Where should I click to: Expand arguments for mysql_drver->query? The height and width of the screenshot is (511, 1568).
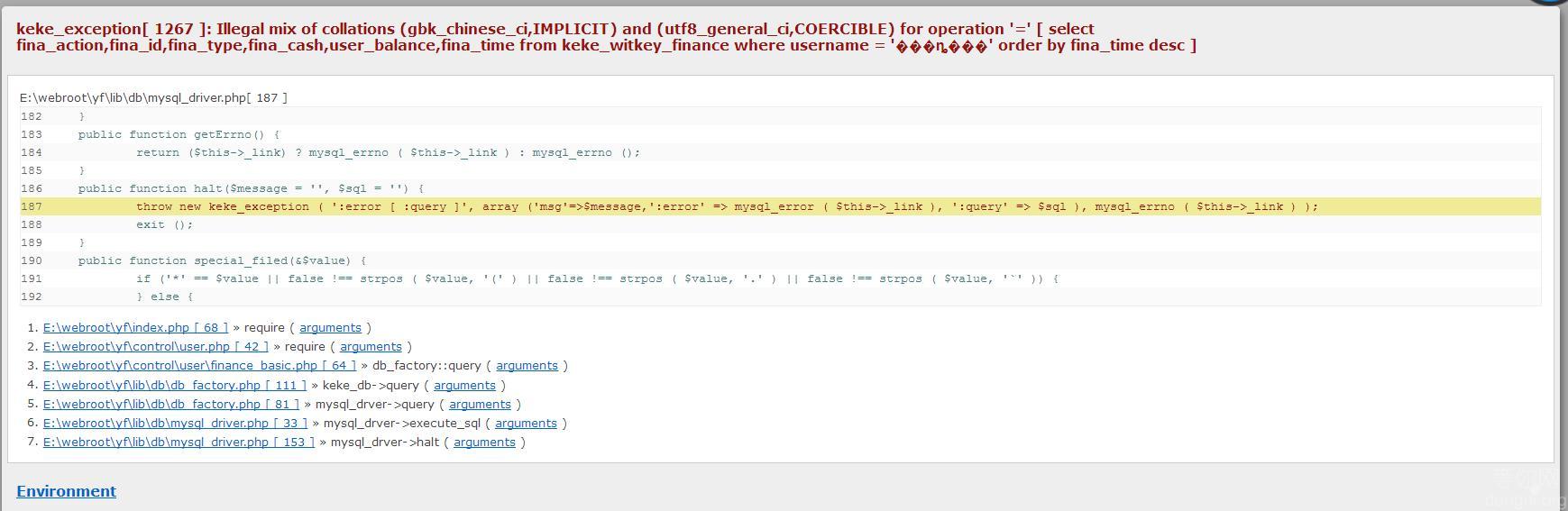480,405
